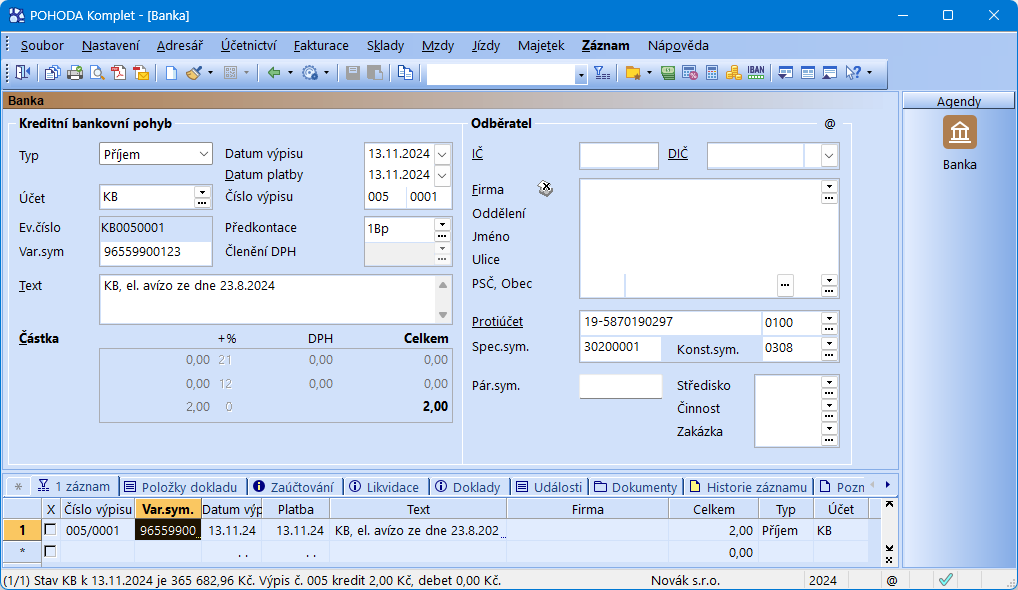Sort the table by the Celkem column header
Screen dimensions: 1018x590
714,510
